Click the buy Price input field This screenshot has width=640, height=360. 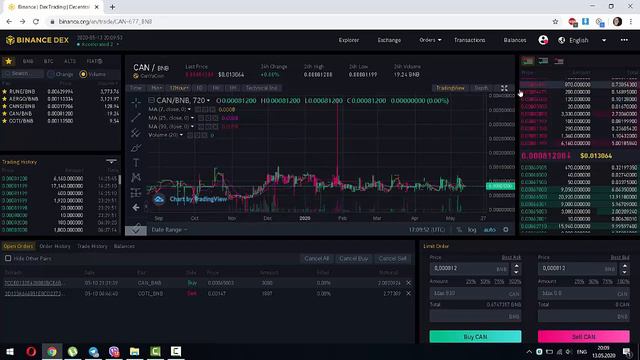(x=469, y=269)
